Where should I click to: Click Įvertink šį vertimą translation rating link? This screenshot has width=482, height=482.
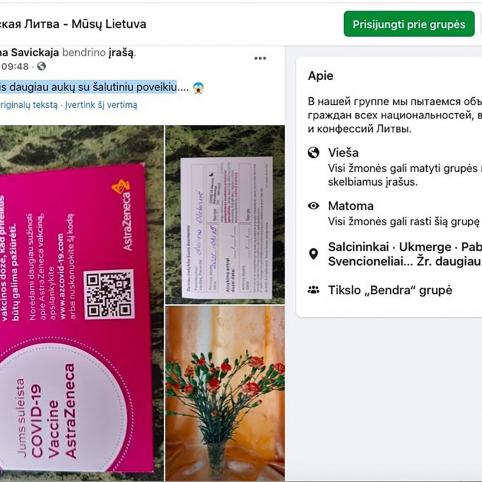click(101, 105)
